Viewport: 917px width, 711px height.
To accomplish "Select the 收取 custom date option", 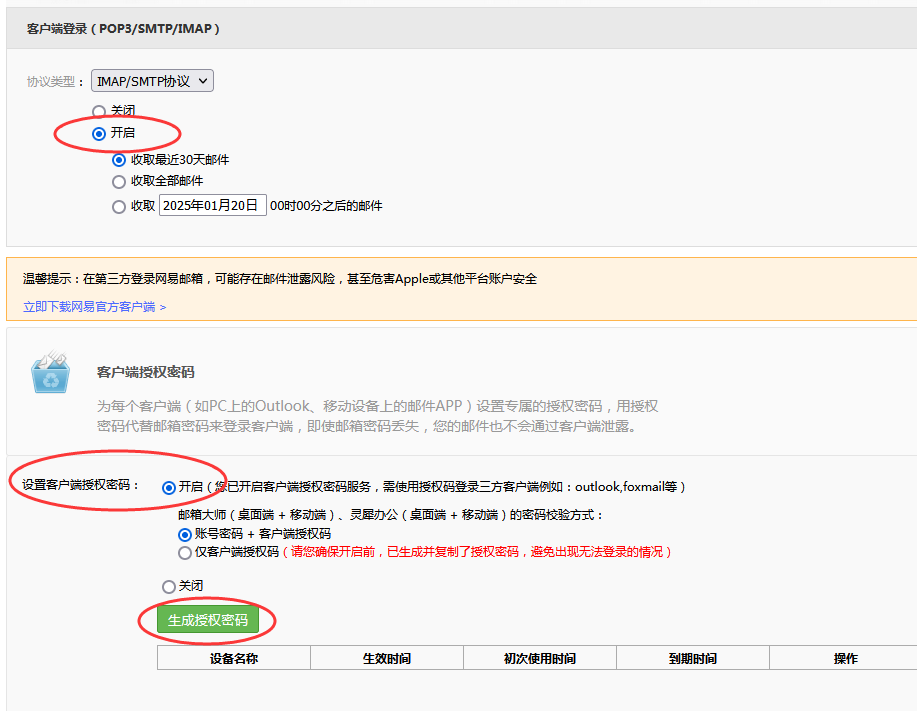I will tap(120, 205).
